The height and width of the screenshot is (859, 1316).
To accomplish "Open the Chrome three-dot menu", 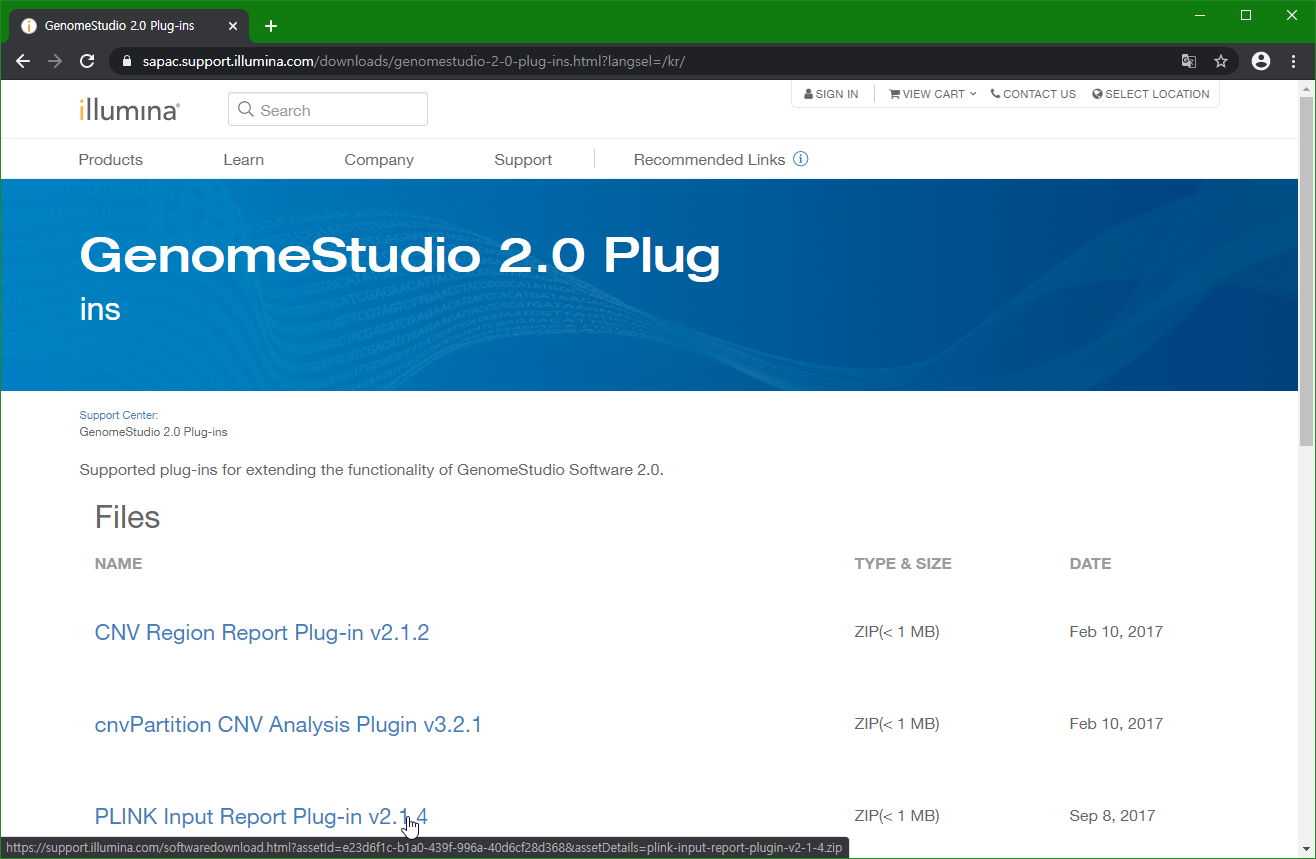I will point(1294,61).
